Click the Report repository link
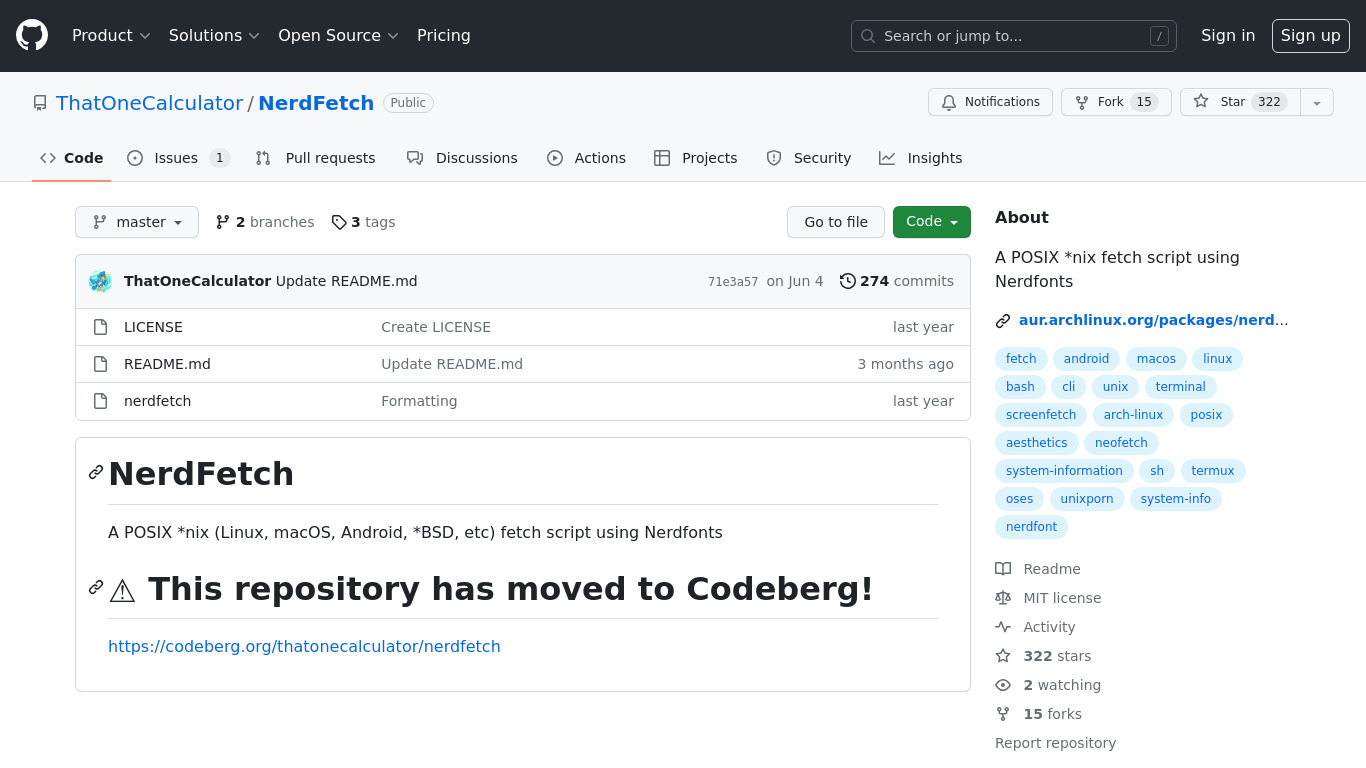 (1055, 743)
